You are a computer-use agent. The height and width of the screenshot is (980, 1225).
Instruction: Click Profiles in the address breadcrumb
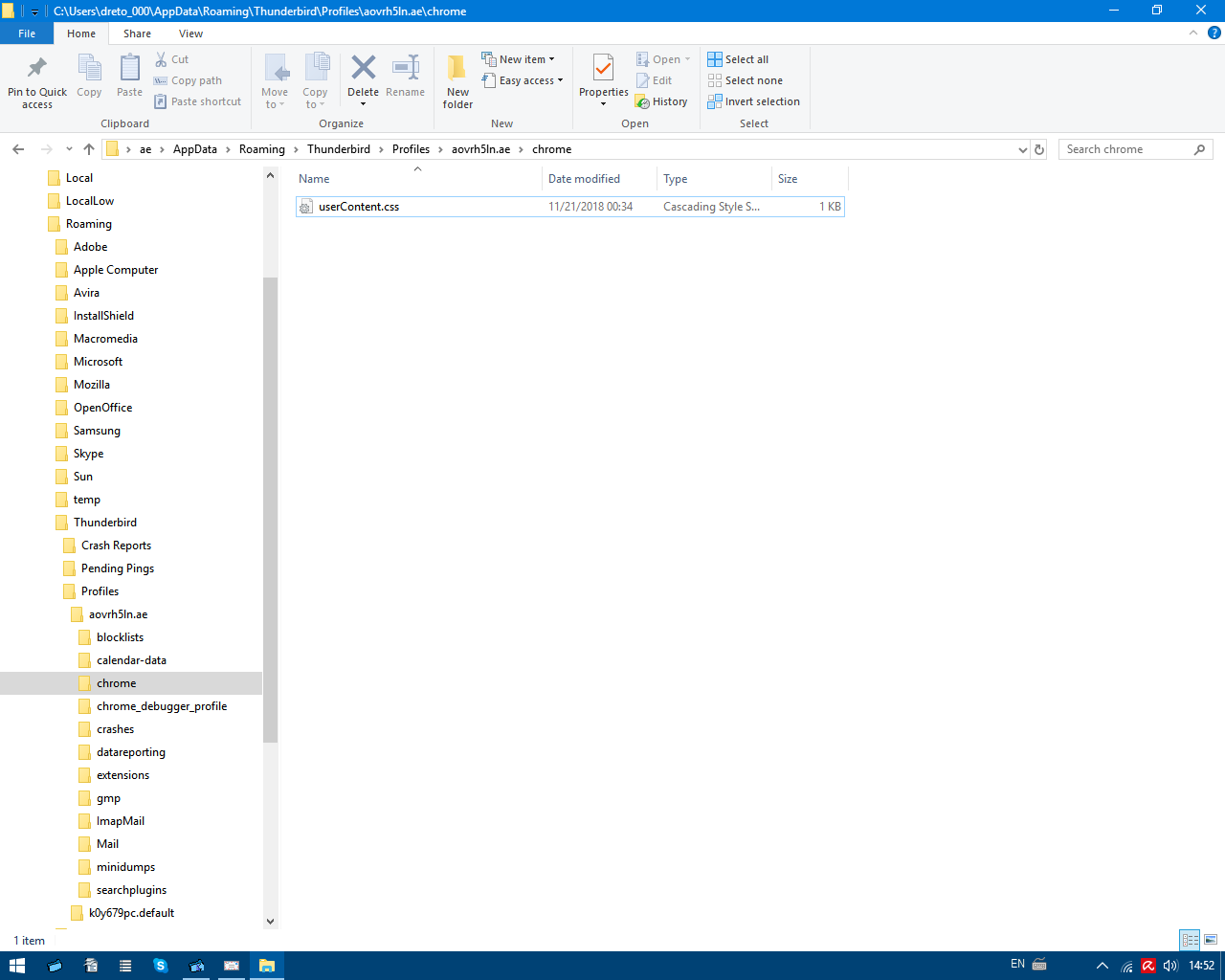point(411,149)
